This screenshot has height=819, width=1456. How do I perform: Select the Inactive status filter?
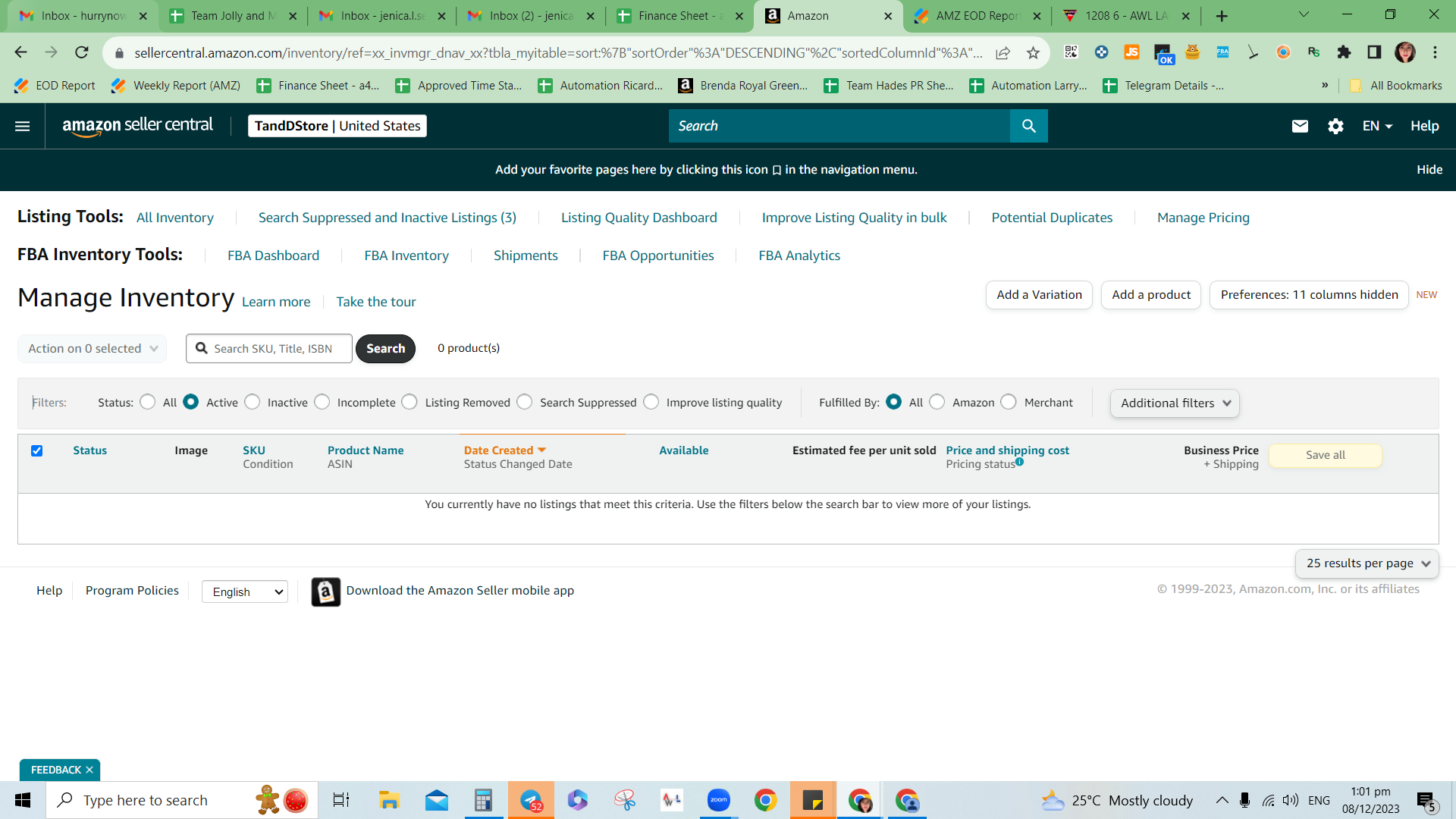[x=253, y=402]
